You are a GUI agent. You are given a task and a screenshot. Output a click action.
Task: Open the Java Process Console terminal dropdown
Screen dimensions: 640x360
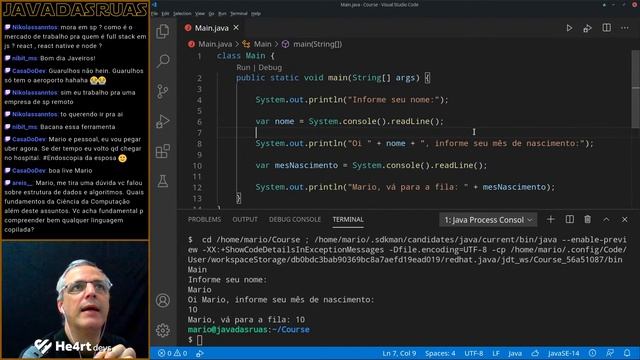pyautogui.click(x=488, y=220)
